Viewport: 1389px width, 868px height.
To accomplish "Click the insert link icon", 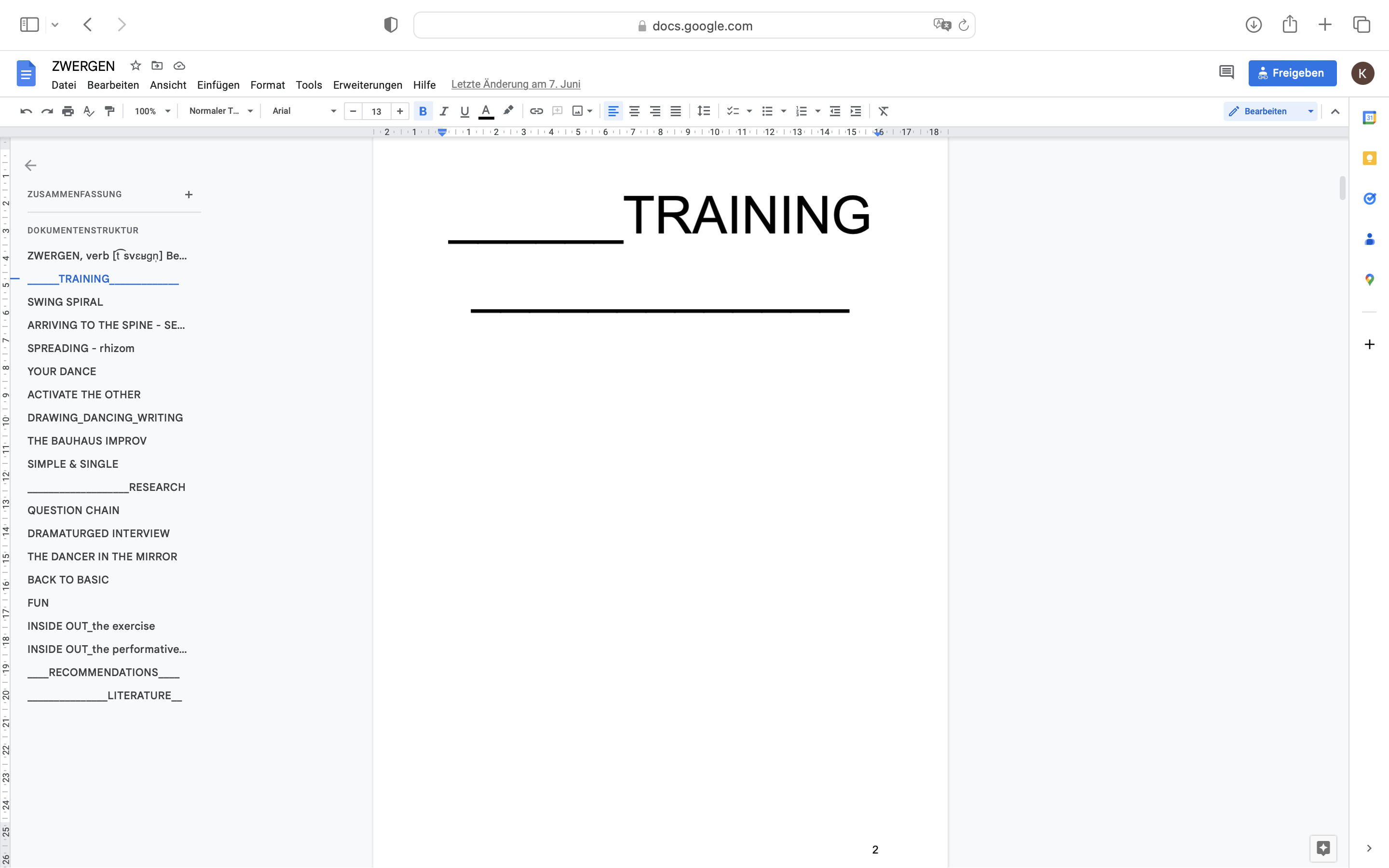I will click(536, 111).
